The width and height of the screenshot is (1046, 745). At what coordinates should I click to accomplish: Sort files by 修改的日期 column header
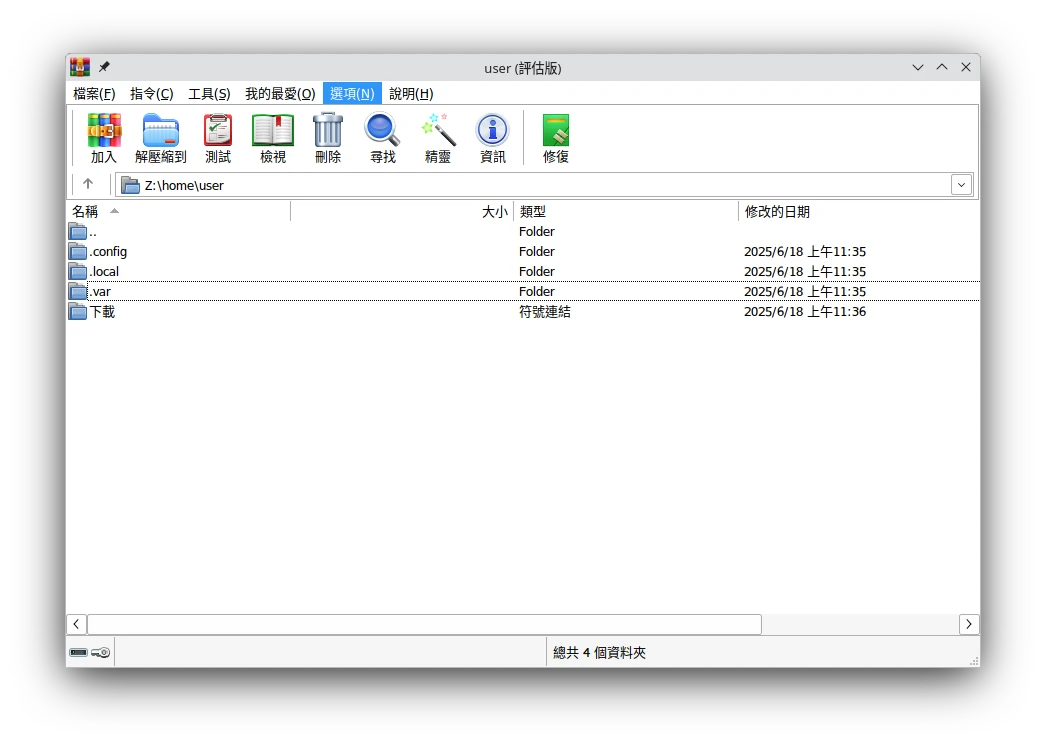tap(777, 212)
